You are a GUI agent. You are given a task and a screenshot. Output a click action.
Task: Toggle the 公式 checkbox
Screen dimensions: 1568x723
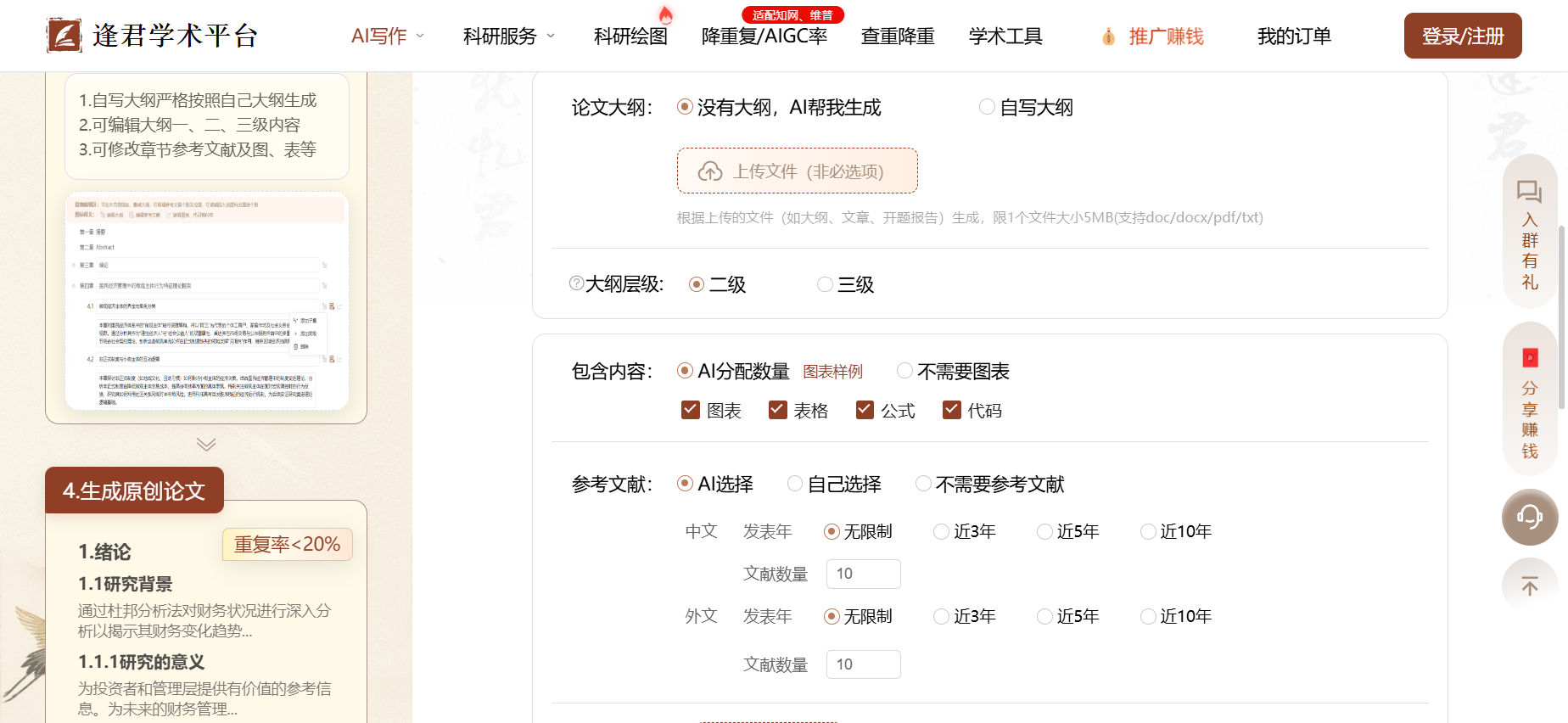click(865, 410)
